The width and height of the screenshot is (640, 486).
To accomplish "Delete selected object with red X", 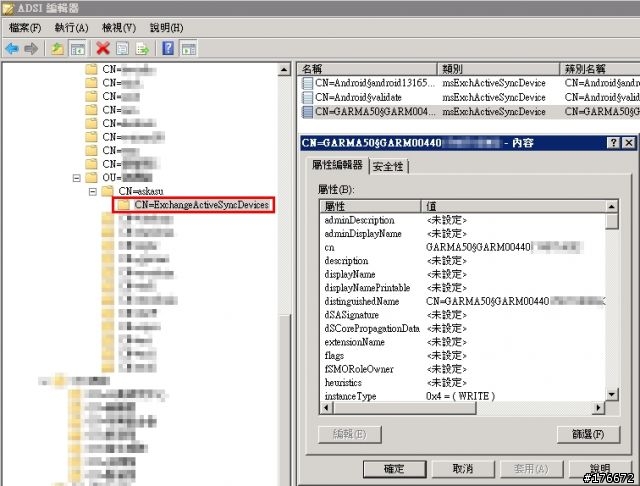I will pos(103,49).
